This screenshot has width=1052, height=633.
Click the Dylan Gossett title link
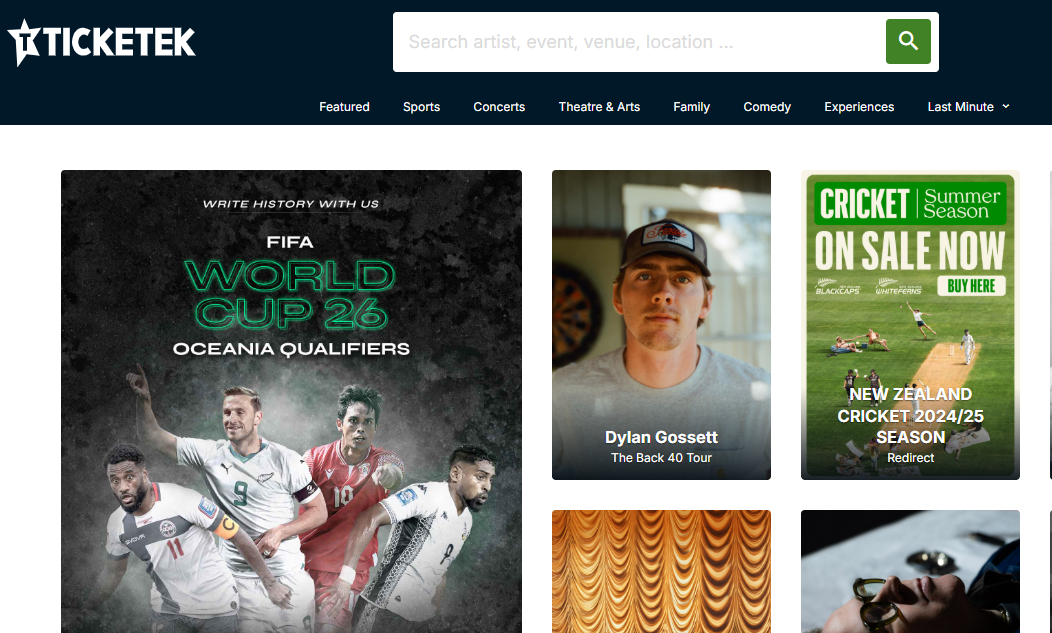[x=661, y=438]
